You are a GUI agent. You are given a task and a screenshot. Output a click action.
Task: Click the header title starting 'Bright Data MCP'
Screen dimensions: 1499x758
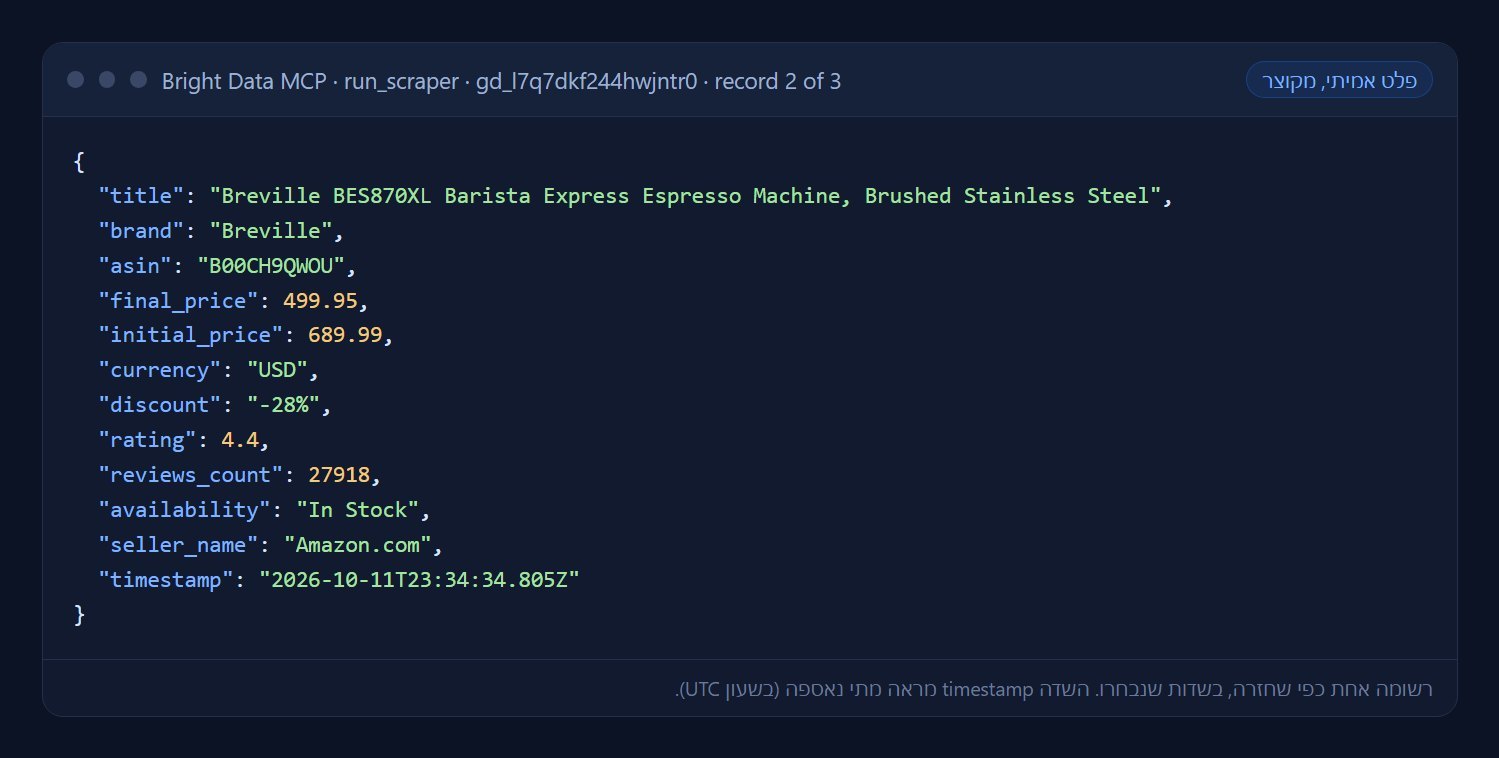[501, 81]
